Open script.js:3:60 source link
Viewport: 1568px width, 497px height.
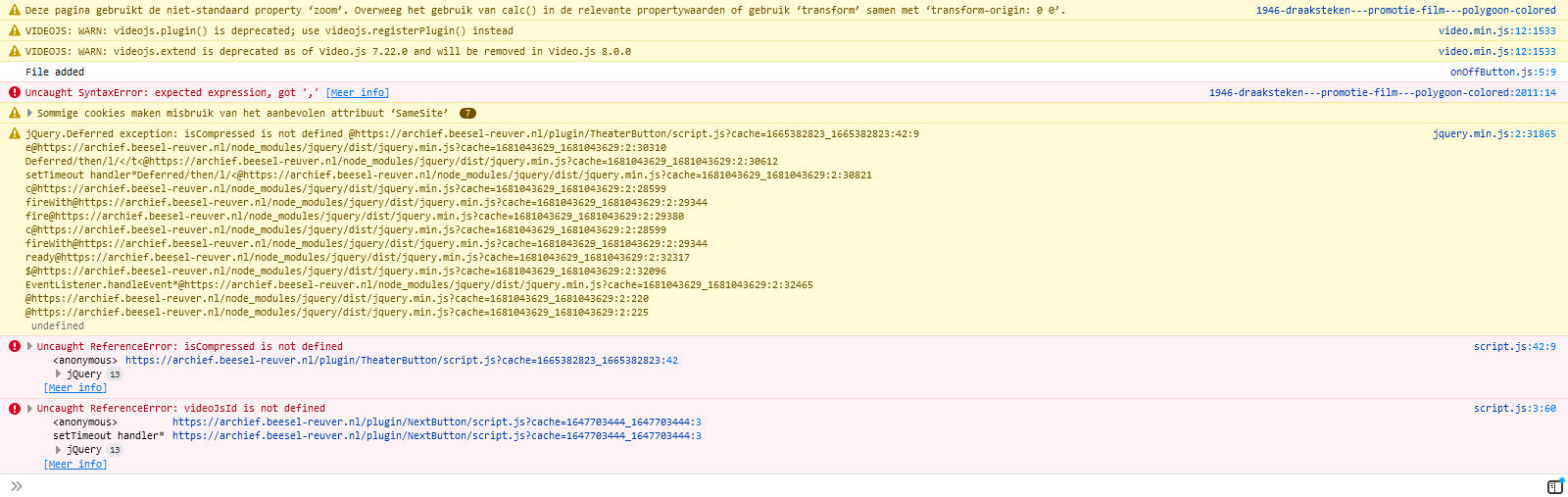coord(1515,409)
